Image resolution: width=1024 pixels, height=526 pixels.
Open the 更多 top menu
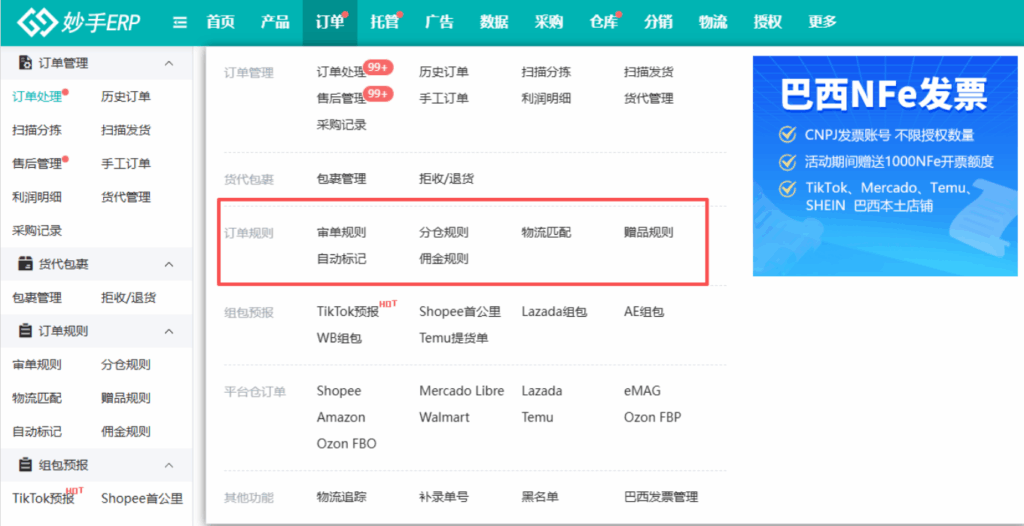[x=822, y=22]
